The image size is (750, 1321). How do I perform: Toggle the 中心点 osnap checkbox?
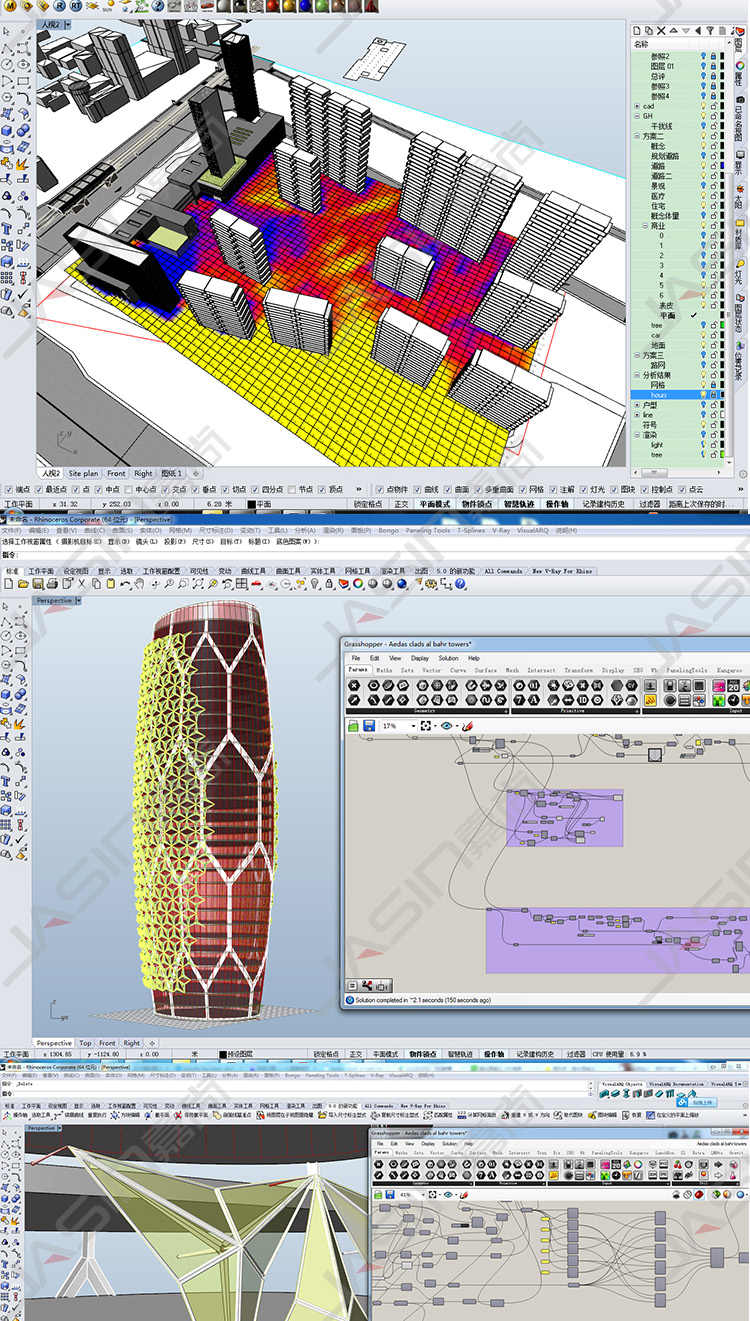point(128,490)
